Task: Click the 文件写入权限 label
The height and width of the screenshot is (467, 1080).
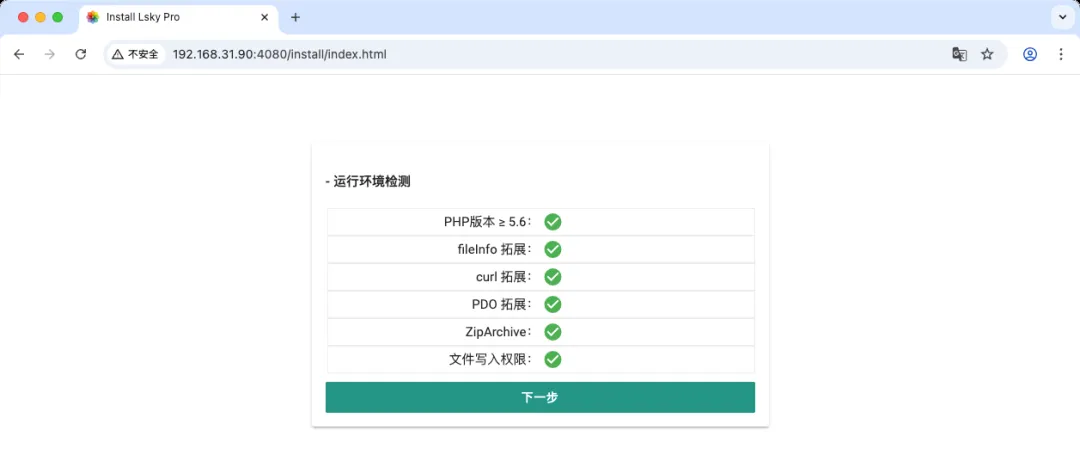Action: pos(490,360)
